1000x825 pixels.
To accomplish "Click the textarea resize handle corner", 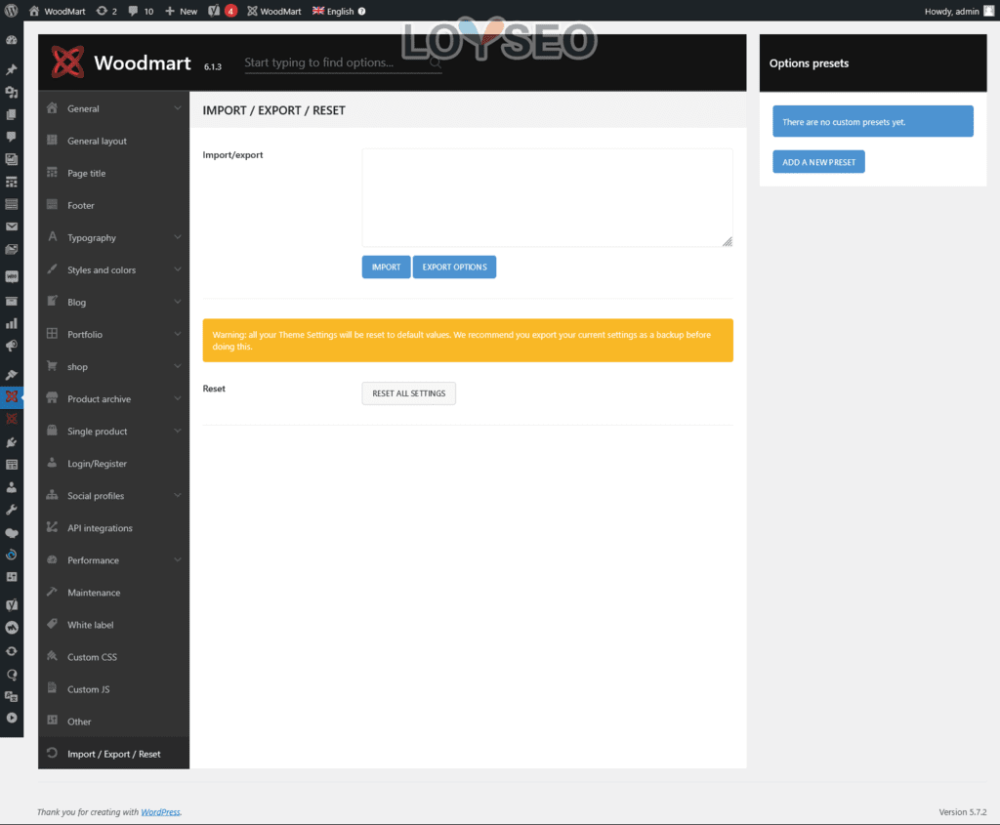I will click(728, 241).
